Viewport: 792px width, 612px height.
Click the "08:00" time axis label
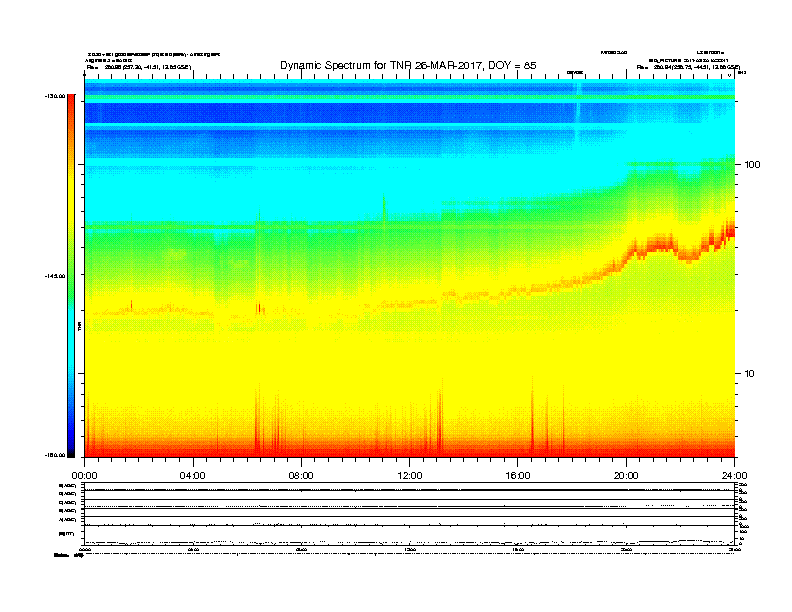click(301, 476)
